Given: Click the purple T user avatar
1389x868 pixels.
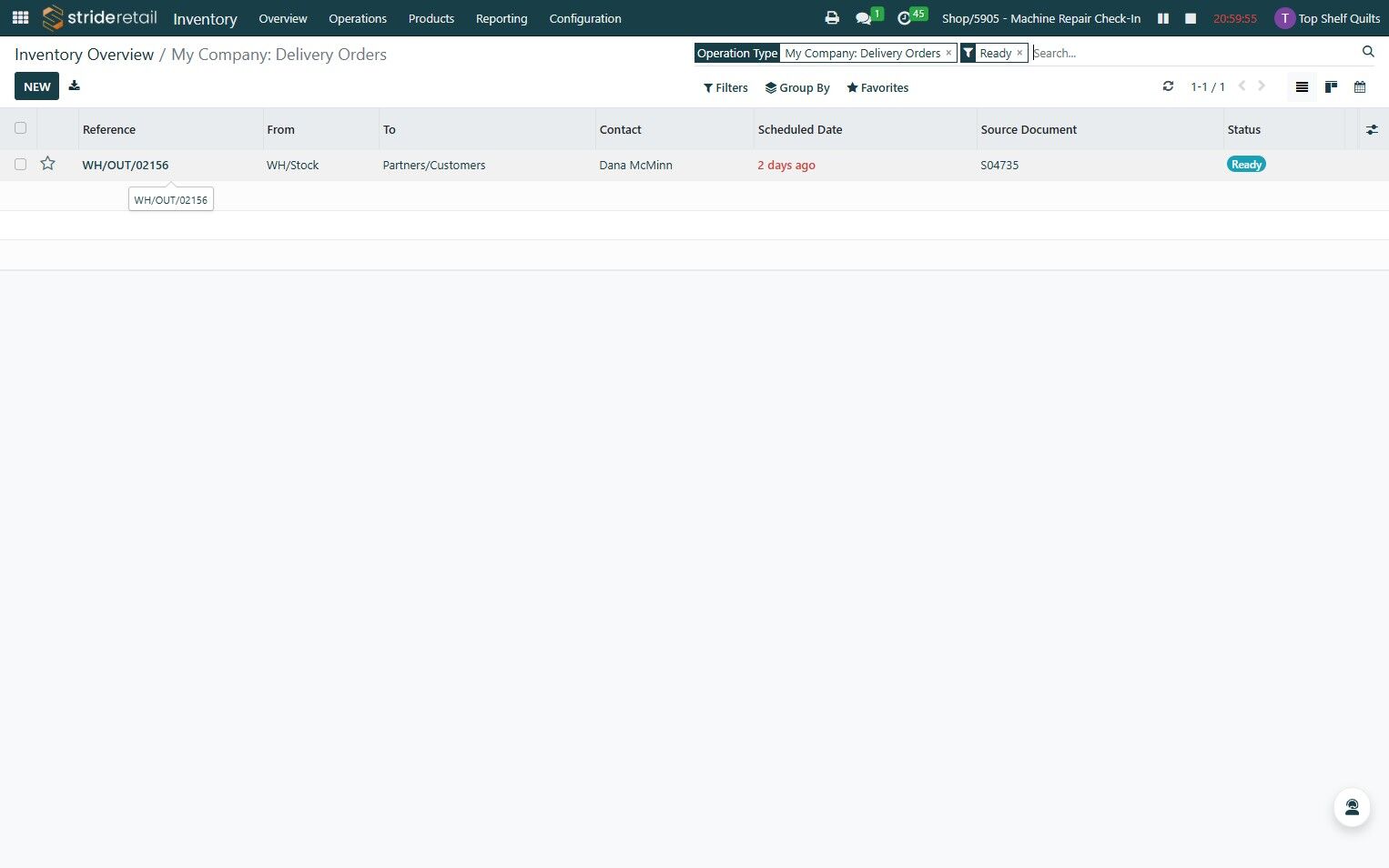Looking at the screenshot, I should pyautogui.click(x=1284, y=18).
